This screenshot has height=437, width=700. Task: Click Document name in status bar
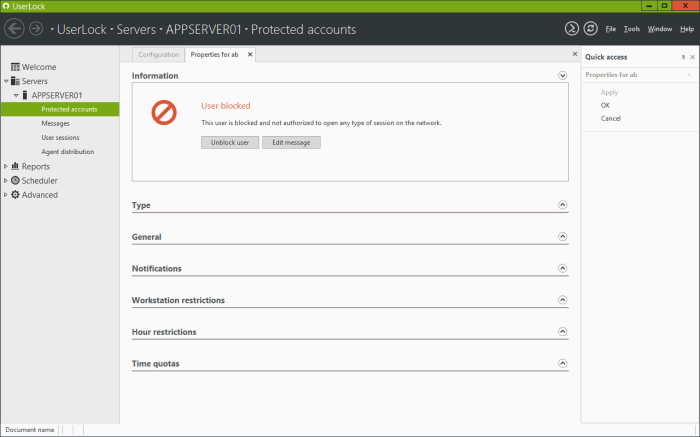coord(29,430)
